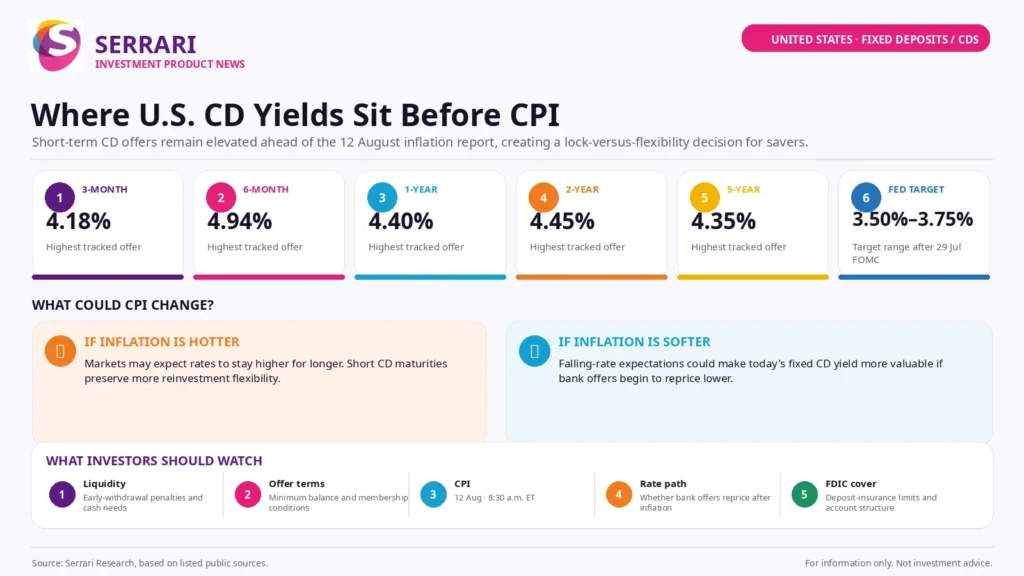Viewport: 1024px width, 576px height.
Task: Click the pink bar under the 6-Month card
Action: 269,277
